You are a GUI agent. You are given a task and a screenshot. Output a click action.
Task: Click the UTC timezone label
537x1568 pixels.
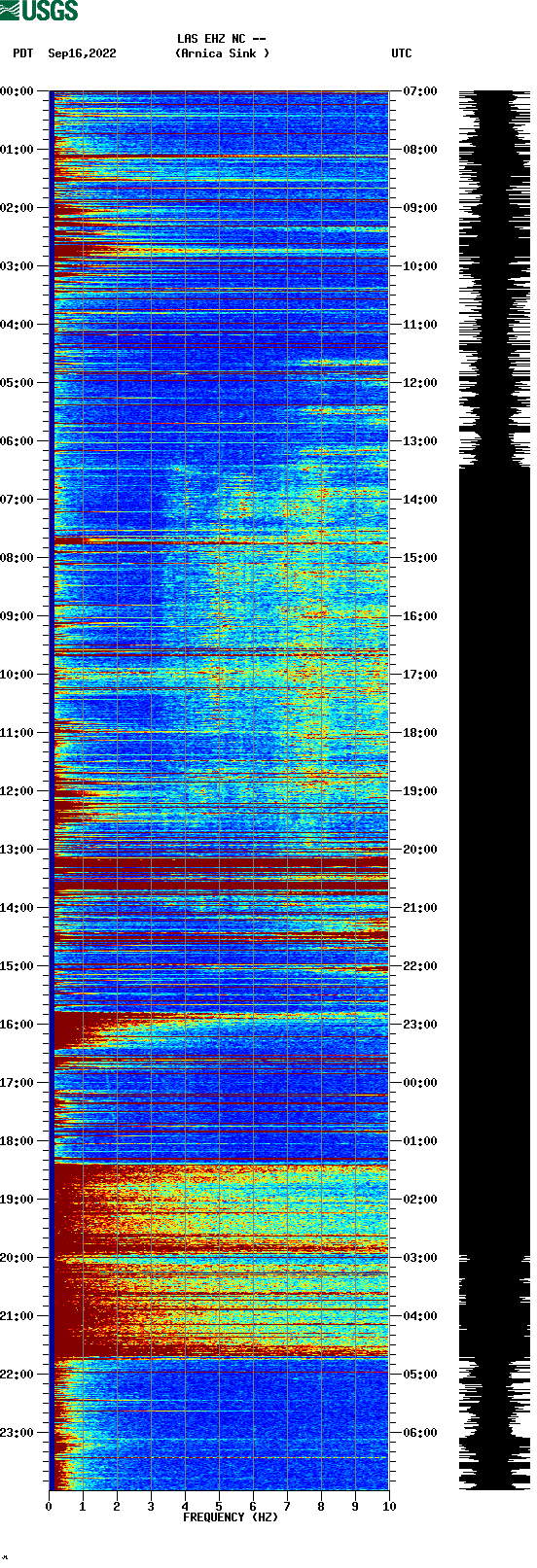point(402,53)
